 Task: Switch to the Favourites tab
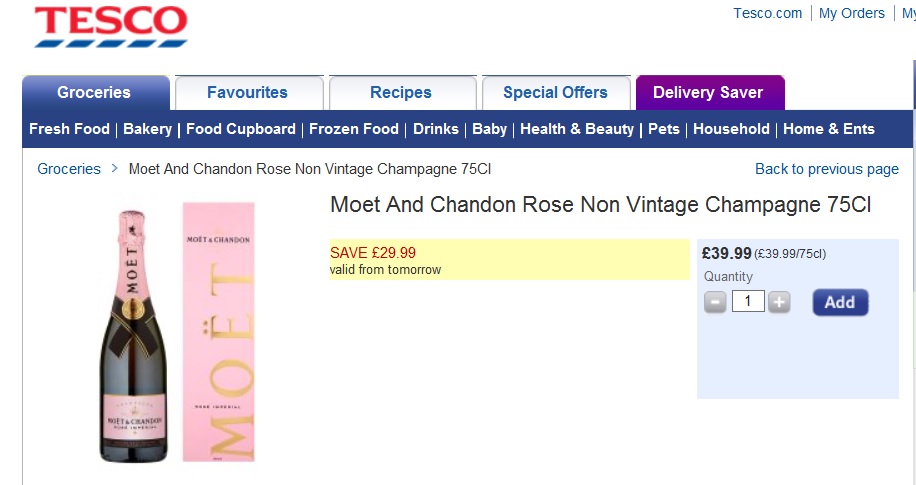coord(247,93)
